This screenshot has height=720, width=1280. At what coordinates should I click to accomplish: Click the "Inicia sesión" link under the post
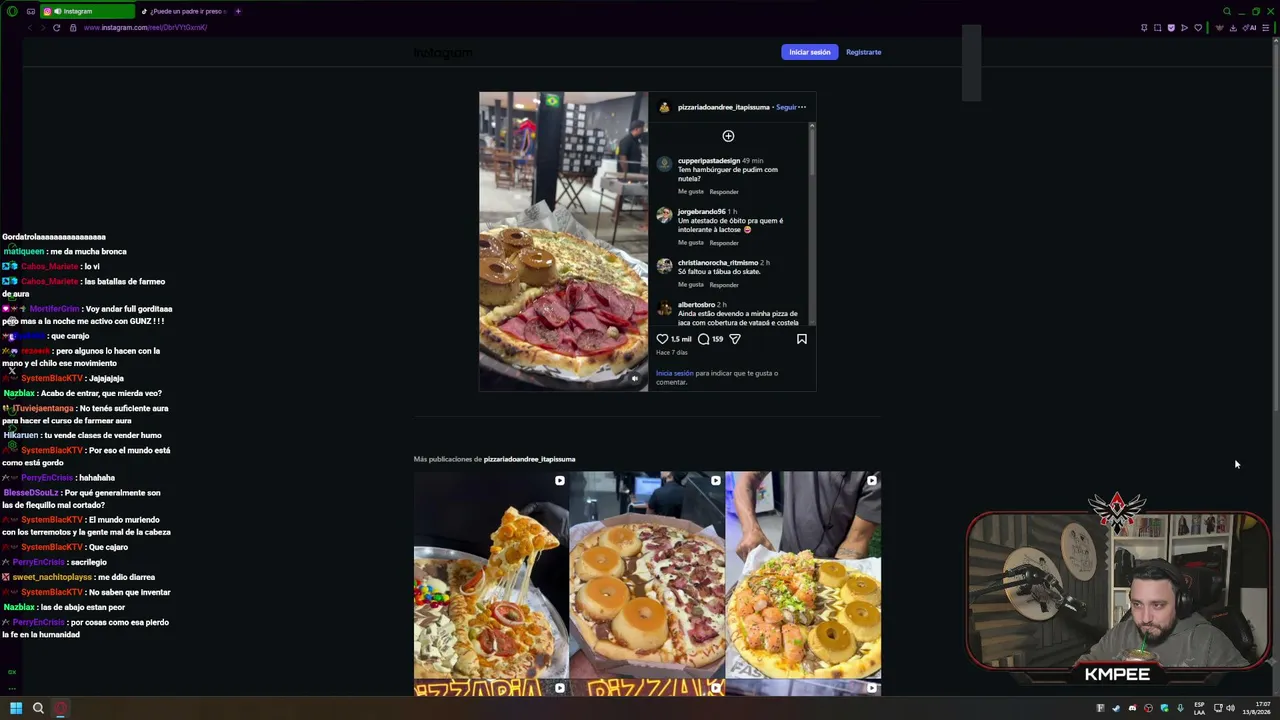click(674, 373)
